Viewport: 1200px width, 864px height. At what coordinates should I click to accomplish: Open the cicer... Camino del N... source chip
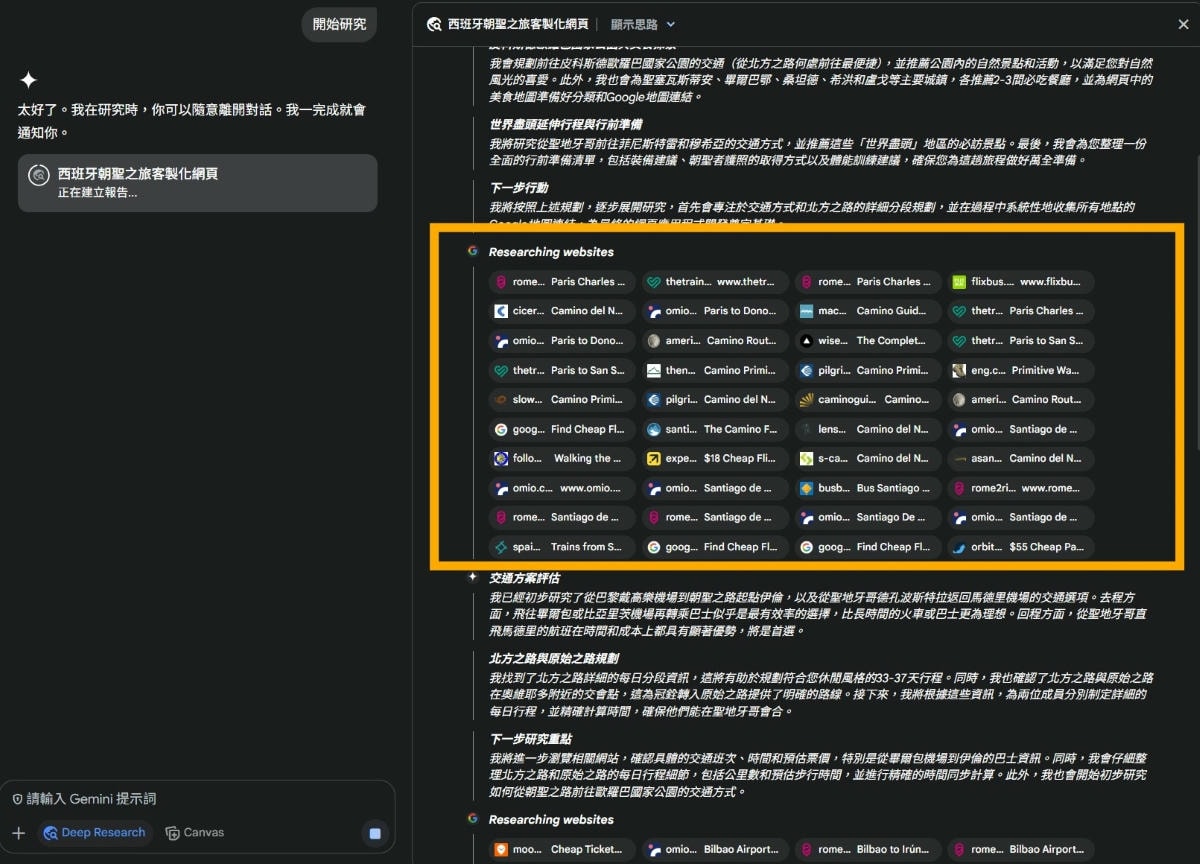[x=562, y=311]
